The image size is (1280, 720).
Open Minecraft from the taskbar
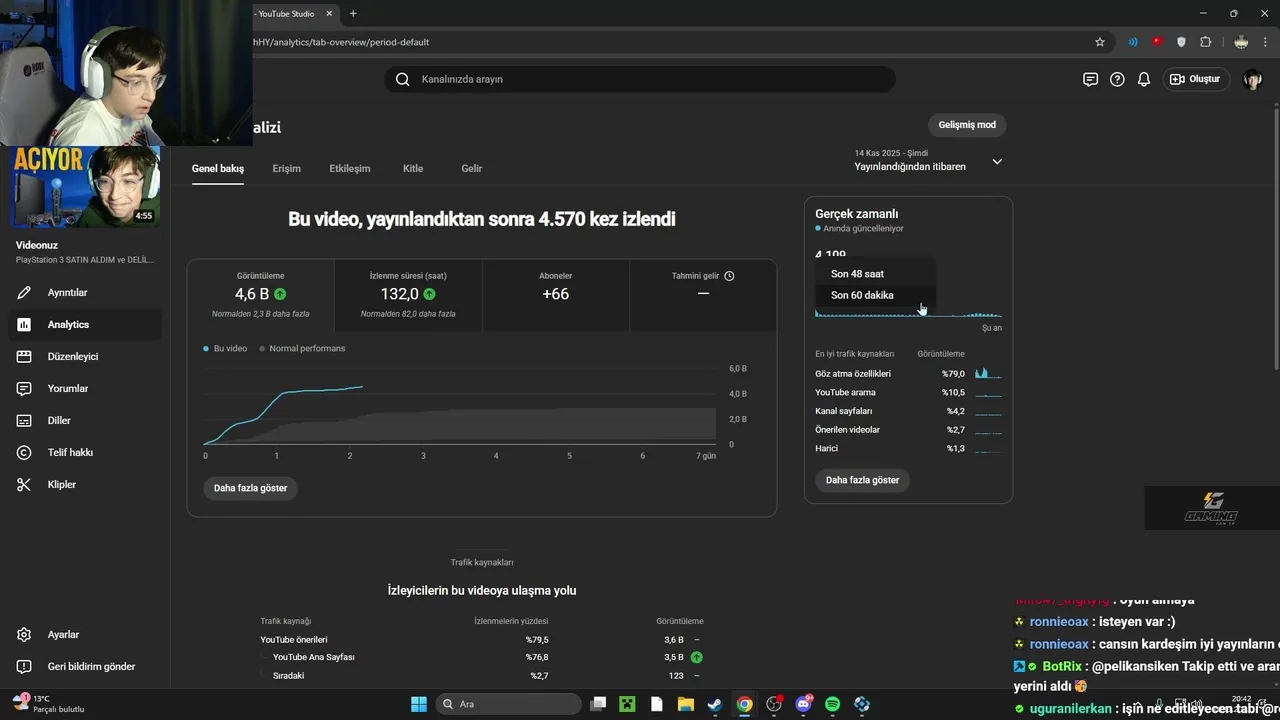coord(627,704)
